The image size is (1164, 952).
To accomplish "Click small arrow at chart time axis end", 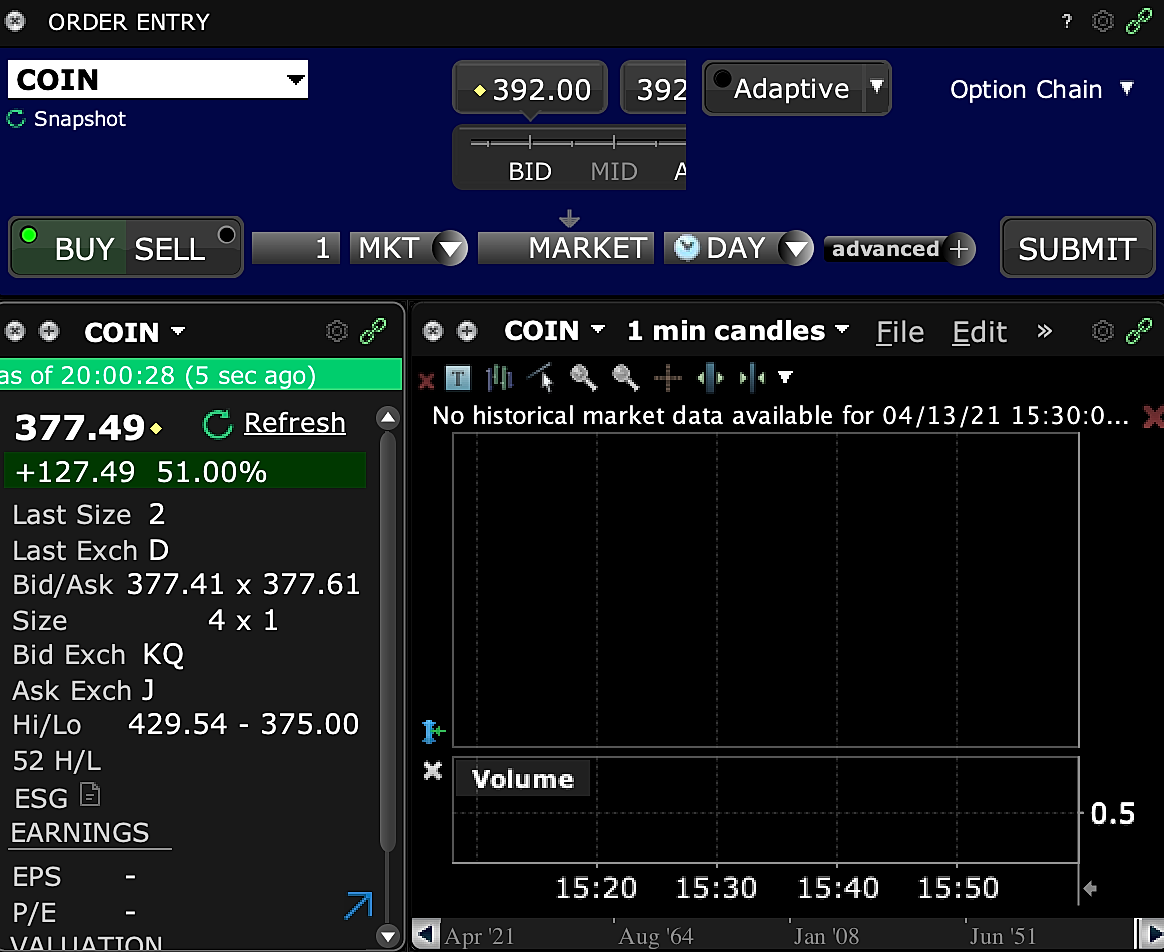I will [1091, 888].
